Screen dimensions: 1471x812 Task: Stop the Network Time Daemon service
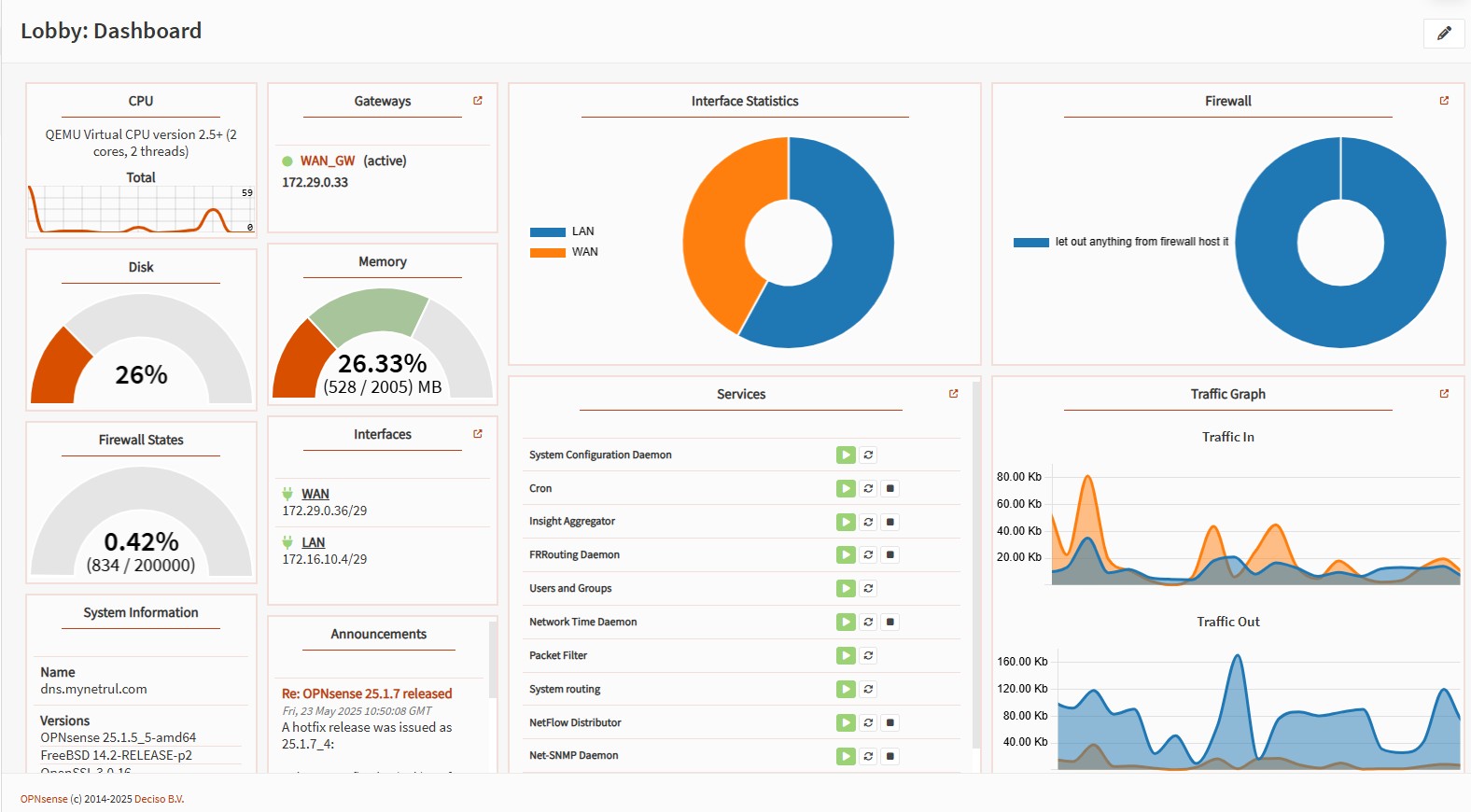(x=890, y=623)
